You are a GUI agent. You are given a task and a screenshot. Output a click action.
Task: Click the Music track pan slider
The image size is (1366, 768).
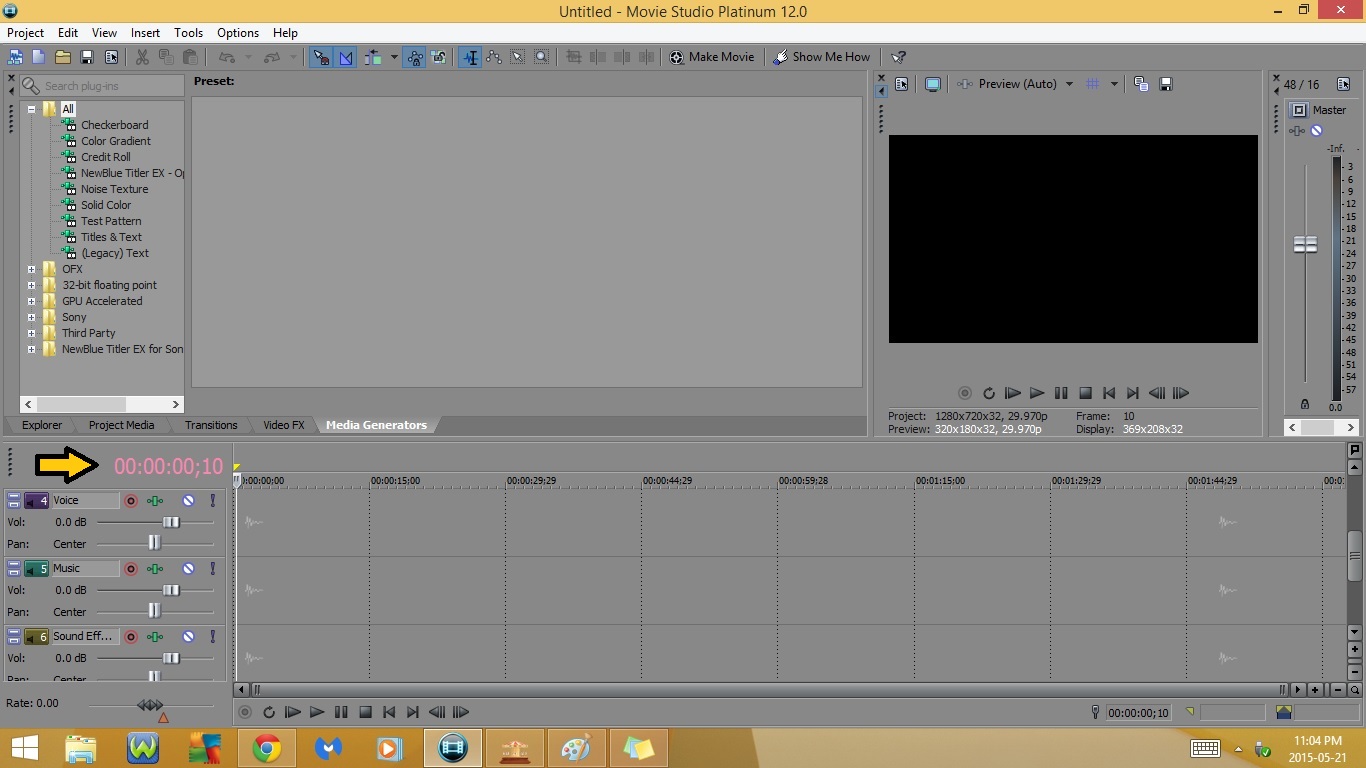[x=155, y=612]
